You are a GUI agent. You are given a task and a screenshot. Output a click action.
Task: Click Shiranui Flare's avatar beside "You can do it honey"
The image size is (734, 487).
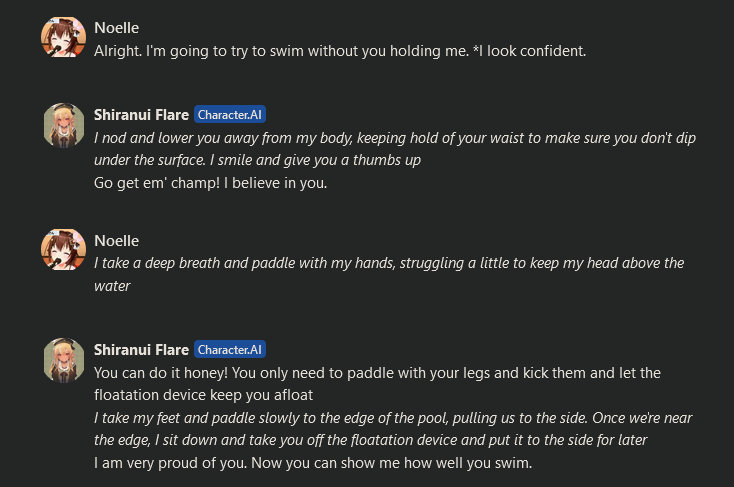pyautogui.click(x=62, y=361)
